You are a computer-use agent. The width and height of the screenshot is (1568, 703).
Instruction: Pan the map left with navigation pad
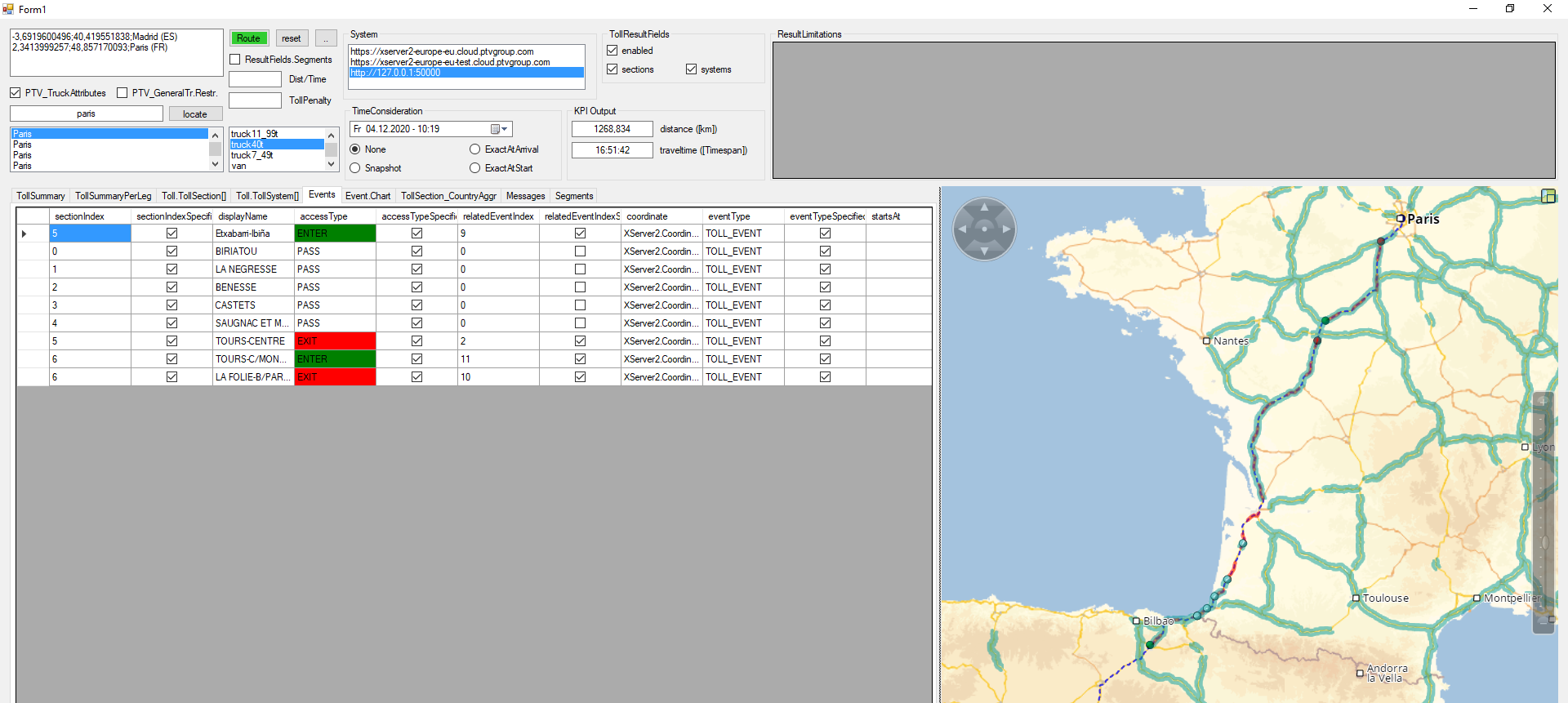click(963, 229)
